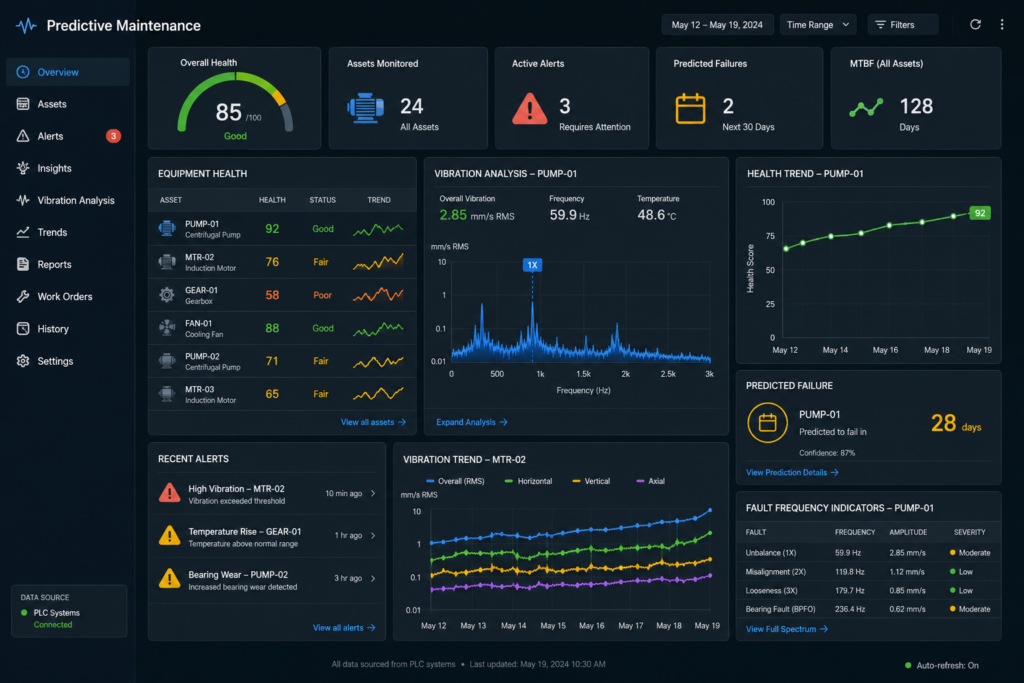Click the circular calendar icon in Predicted Failure
Screen dimensions: 1024x683
[x=767, y=422]
